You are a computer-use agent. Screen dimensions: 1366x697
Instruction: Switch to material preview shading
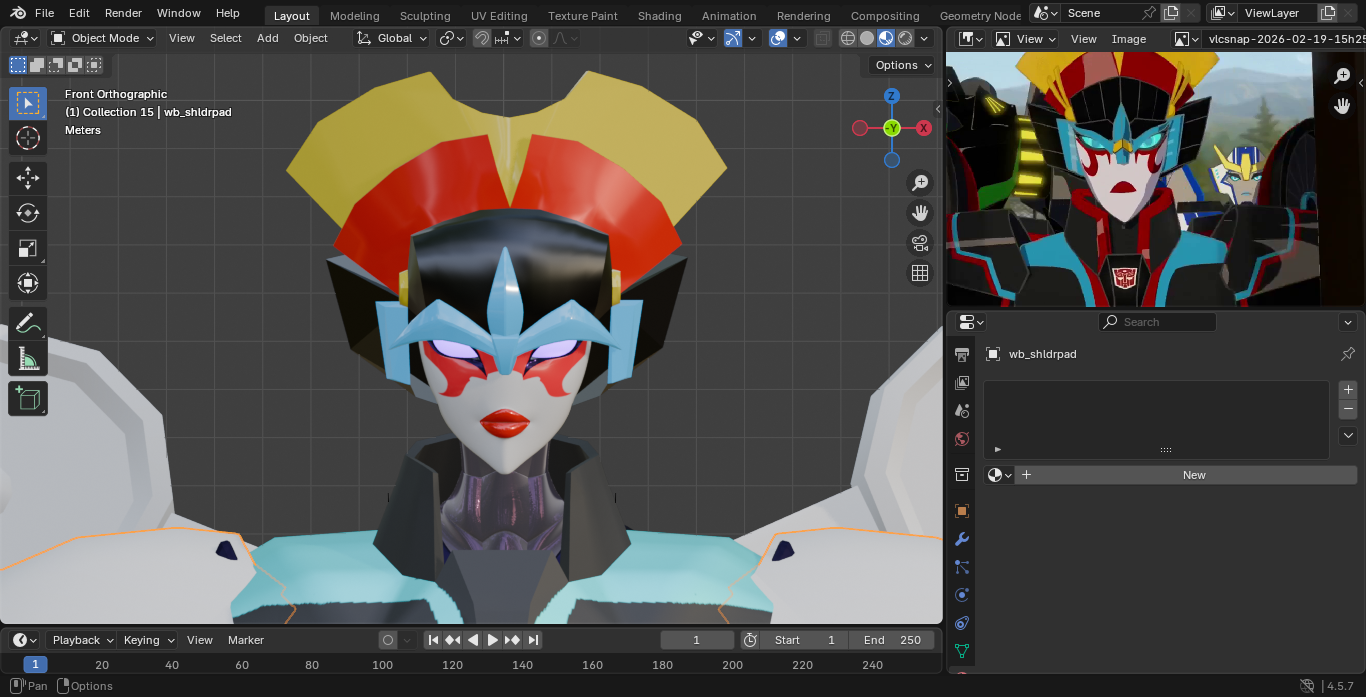click(x=886, y=38)
